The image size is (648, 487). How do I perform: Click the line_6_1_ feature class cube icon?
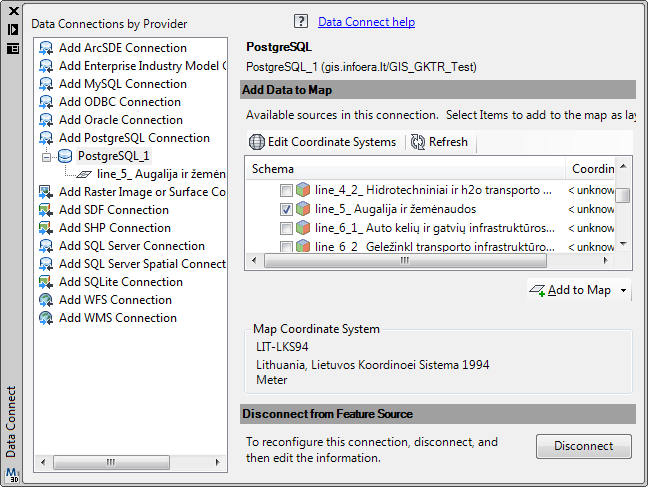(x=303, y=228)
